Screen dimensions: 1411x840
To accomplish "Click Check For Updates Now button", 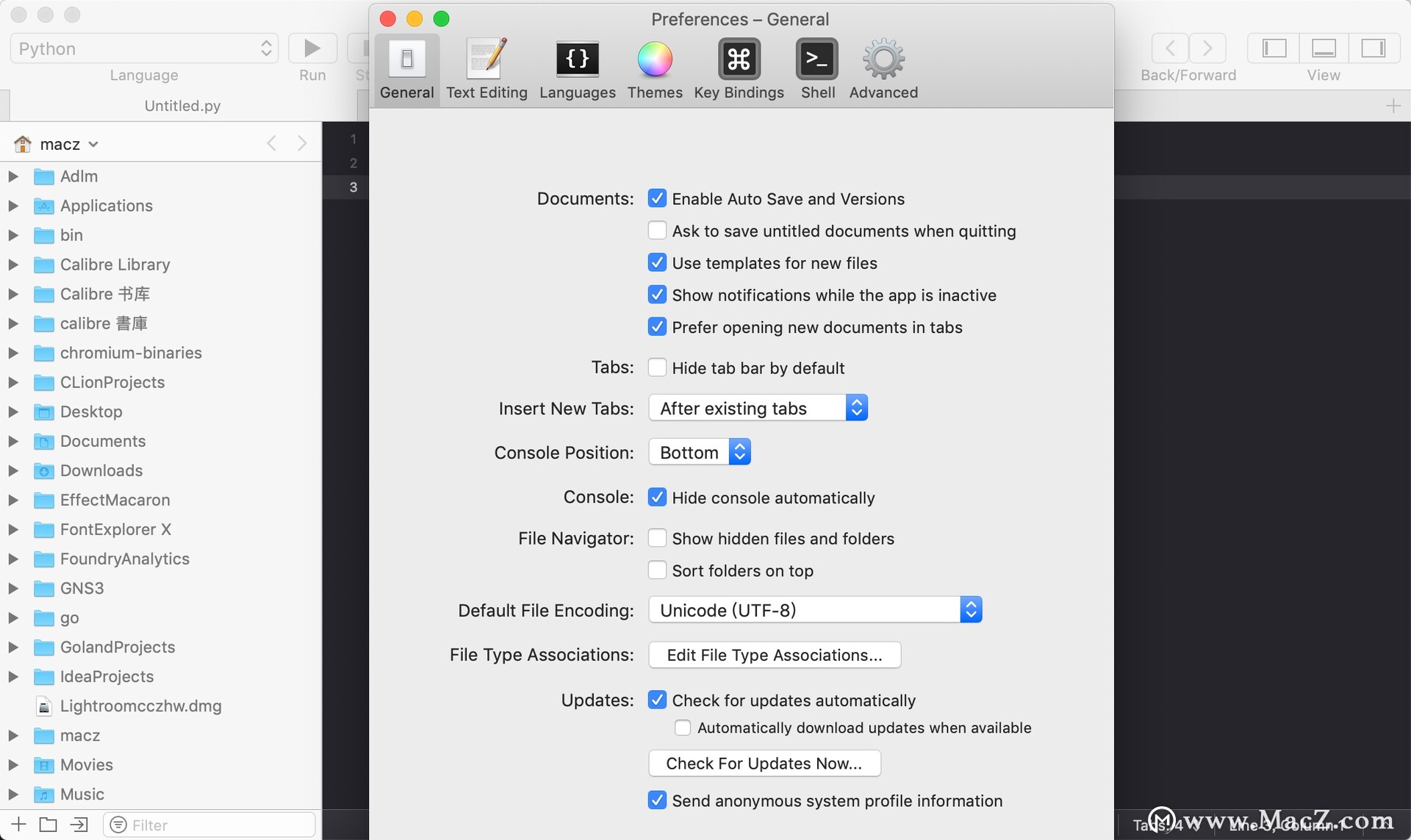I will click(x=764, y=764).
